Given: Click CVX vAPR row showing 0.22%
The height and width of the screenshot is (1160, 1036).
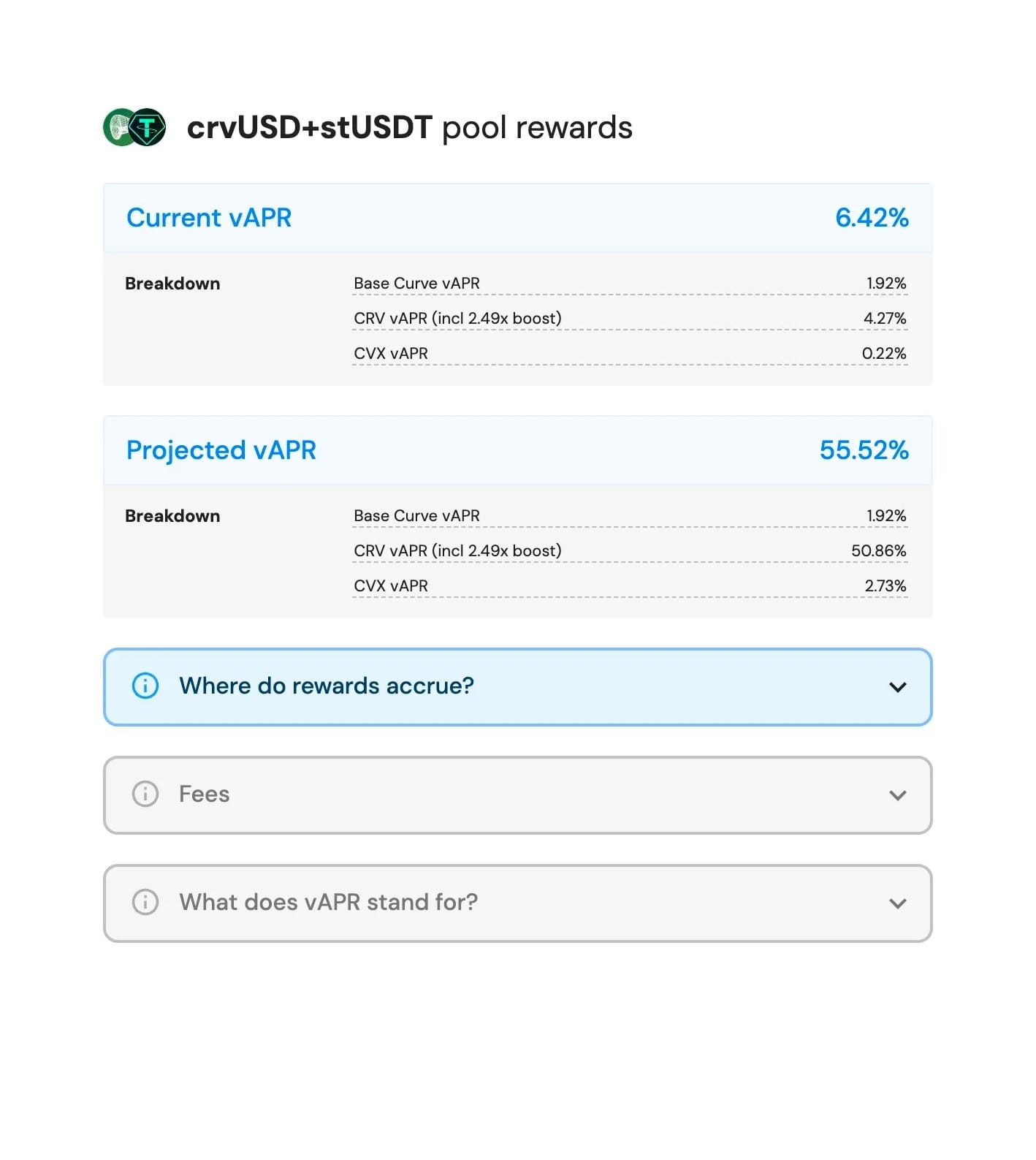Looking at the screenshot, I should 630,354.
